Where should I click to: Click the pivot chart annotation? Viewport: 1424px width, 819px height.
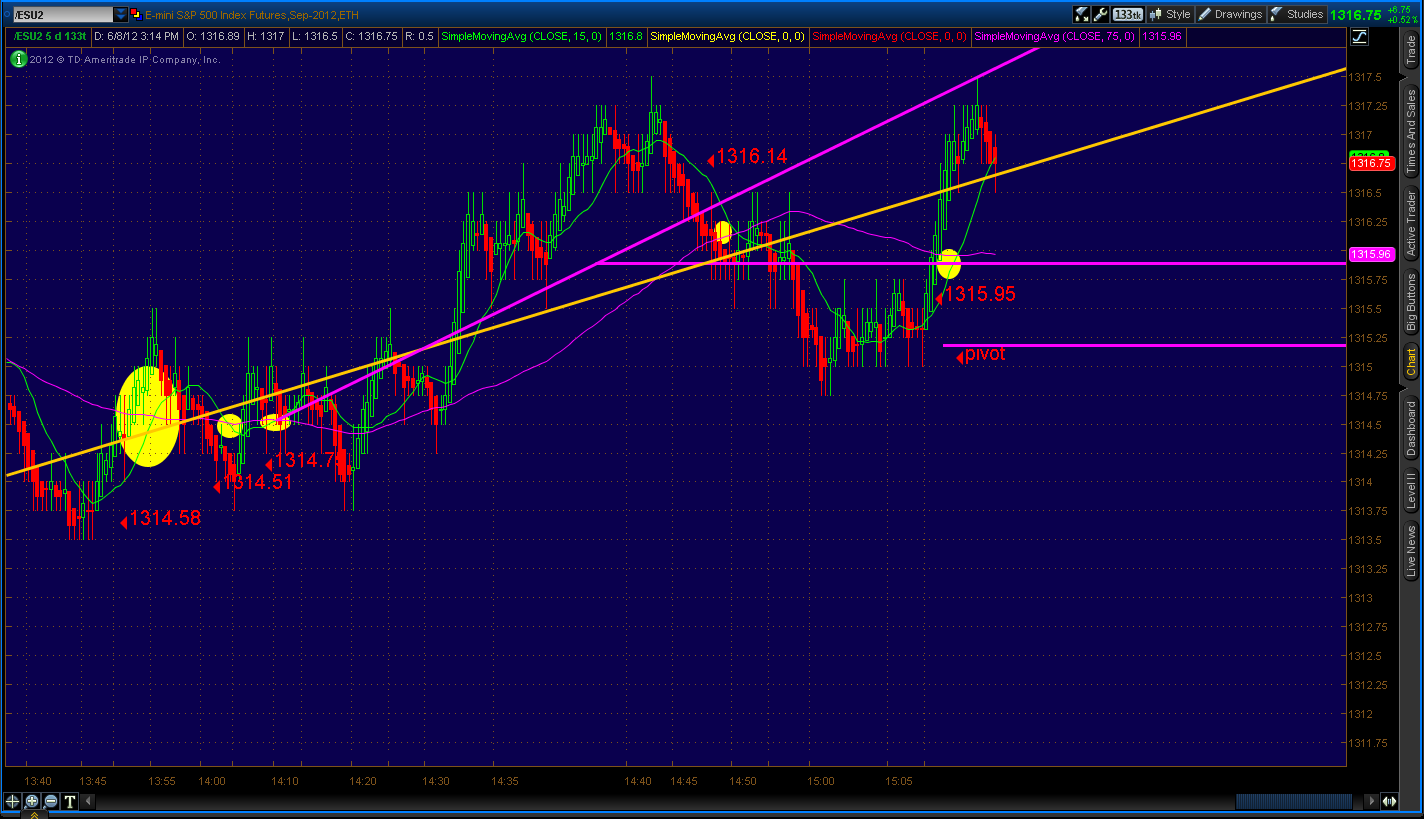[x=985, y=354]
